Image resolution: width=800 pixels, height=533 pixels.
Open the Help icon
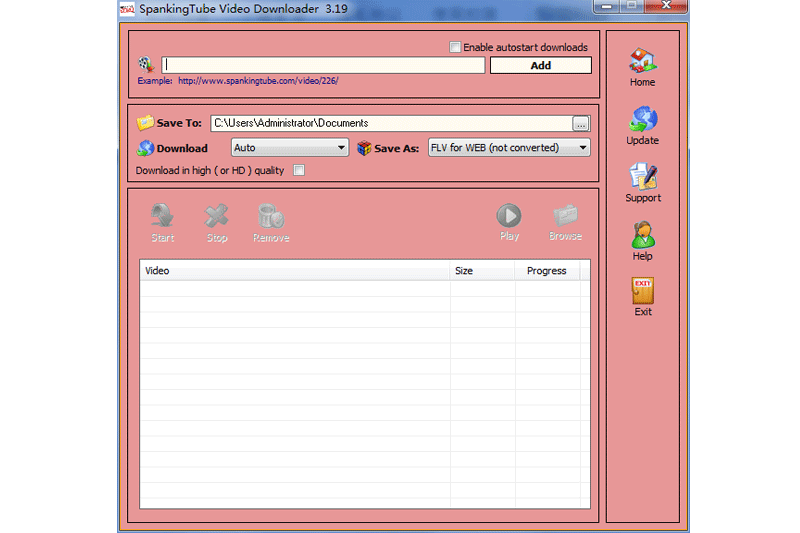coord(642,235)
